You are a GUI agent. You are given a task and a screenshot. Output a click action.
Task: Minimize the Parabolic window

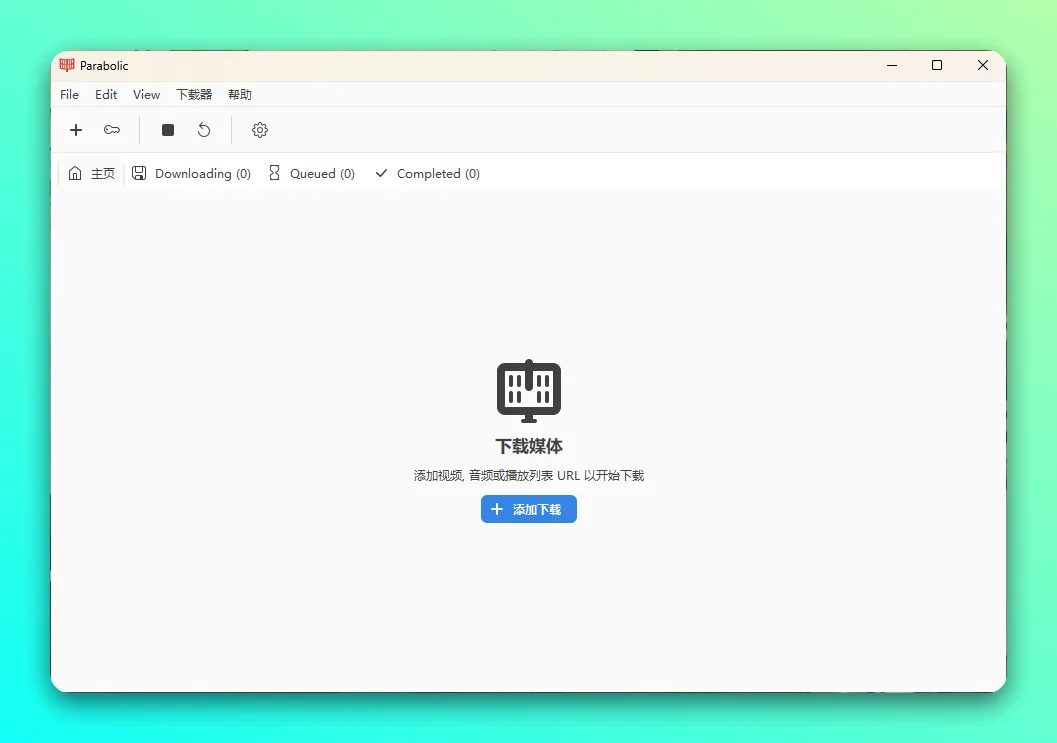coord(892,65)
